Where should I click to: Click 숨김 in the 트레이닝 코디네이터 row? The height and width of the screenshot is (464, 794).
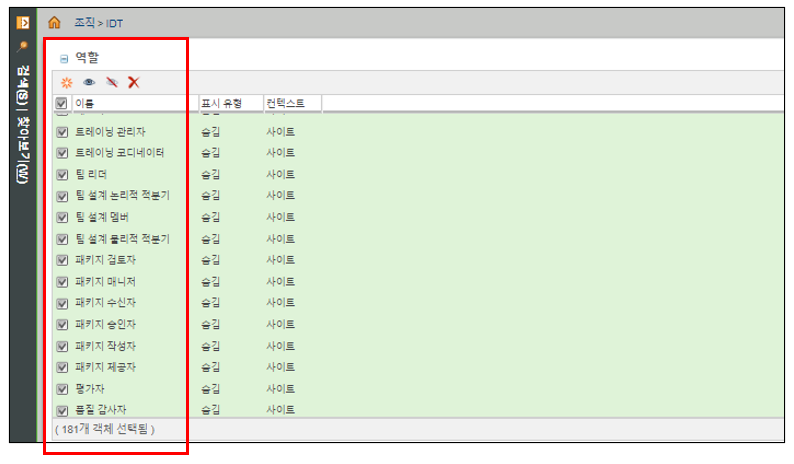[x=211, y=152]
